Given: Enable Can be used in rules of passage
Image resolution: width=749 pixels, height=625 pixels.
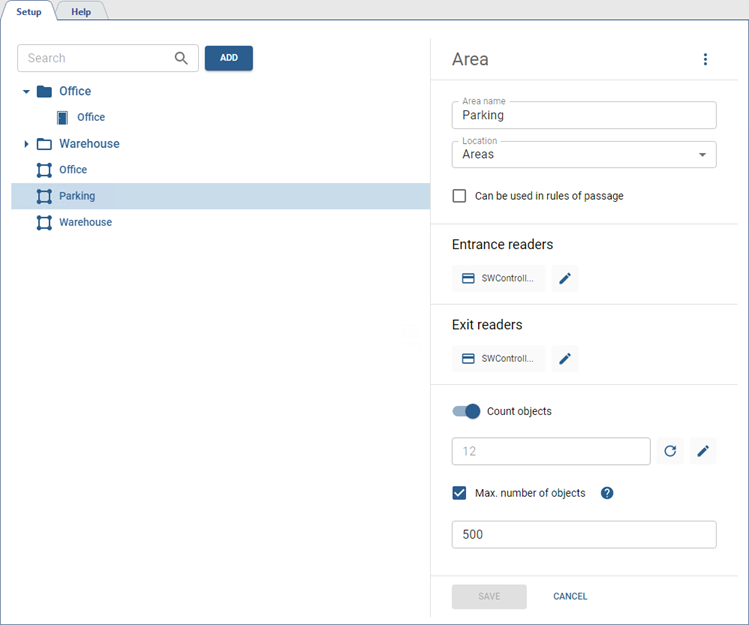Looking at the screenshot, I should [x=460, y=196].
